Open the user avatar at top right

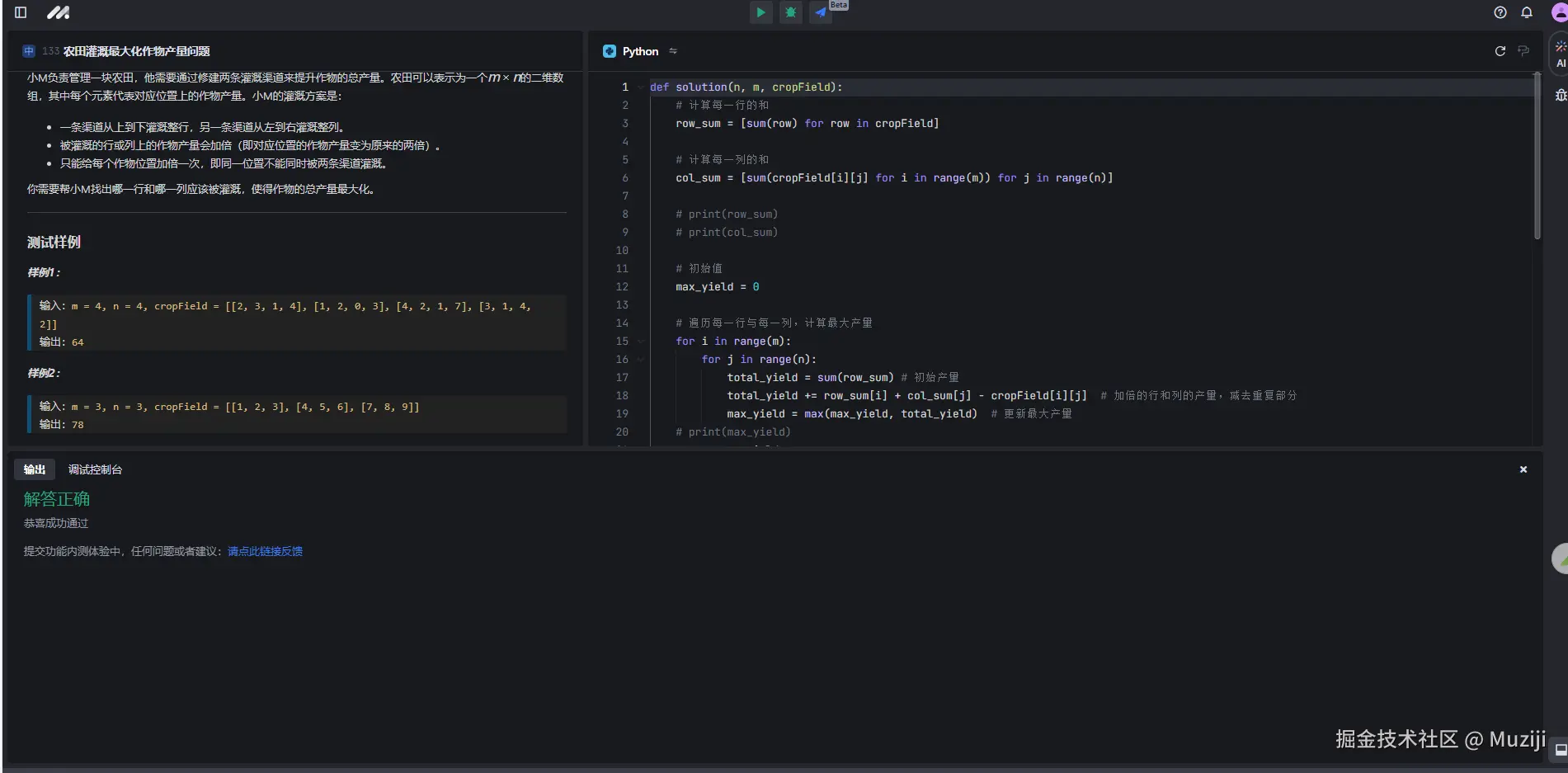(x=1559, y=12)
